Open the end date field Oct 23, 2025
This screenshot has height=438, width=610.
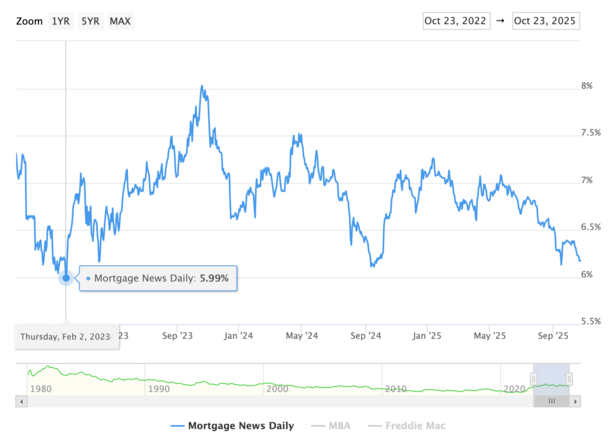point(545,20)
